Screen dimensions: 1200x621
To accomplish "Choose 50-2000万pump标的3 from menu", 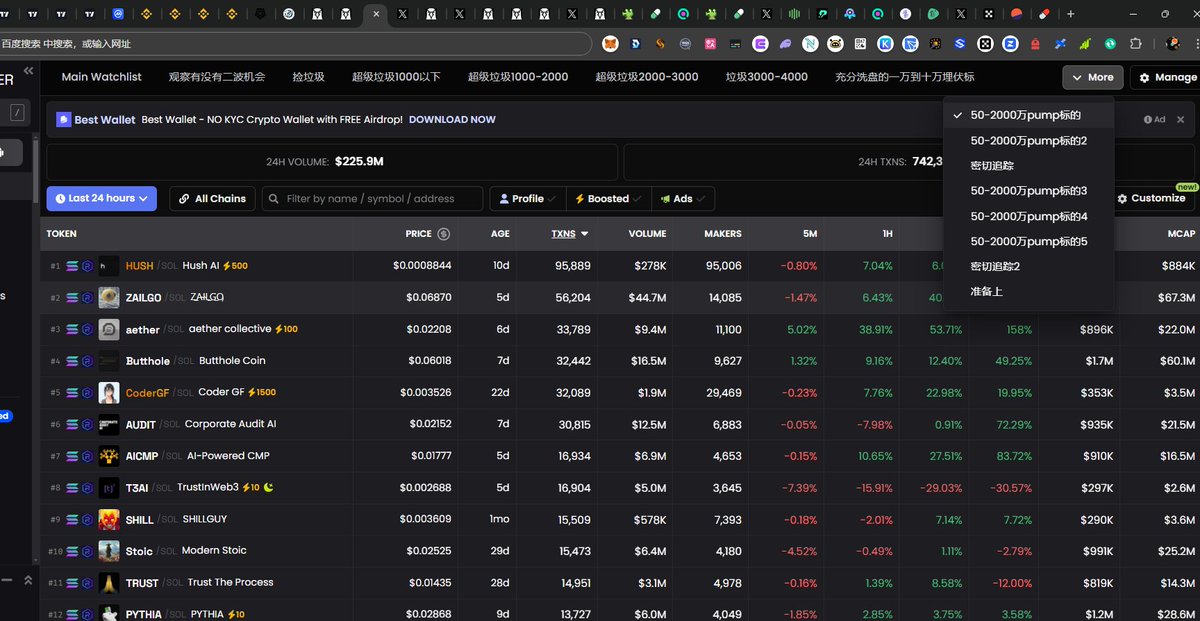I will click(x=1028, y=191).
